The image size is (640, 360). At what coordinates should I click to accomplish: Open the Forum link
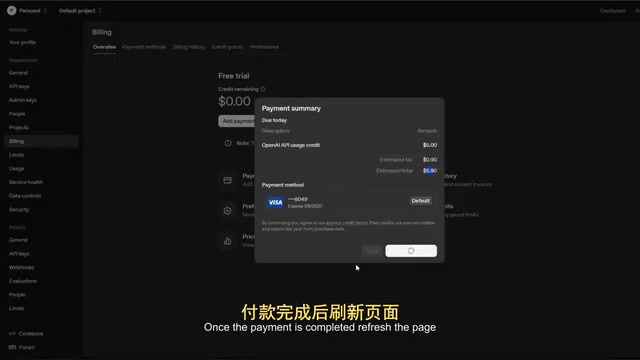pyautogui.click(x=27, y=347)
